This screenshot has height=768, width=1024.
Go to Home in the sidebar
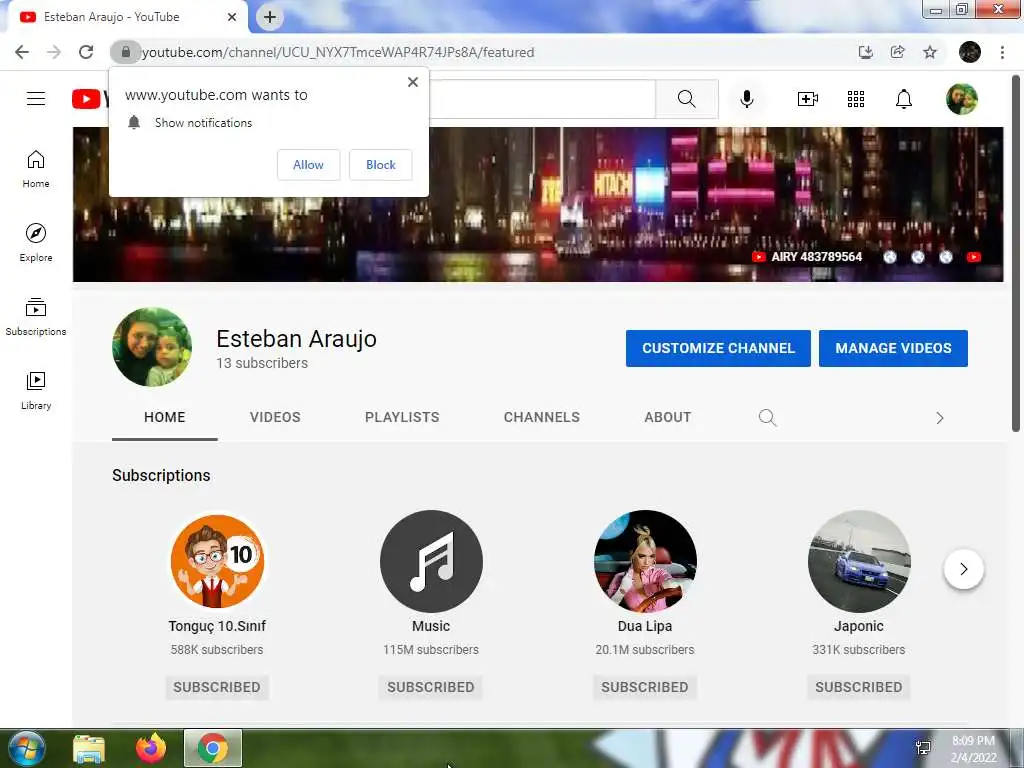36,169
